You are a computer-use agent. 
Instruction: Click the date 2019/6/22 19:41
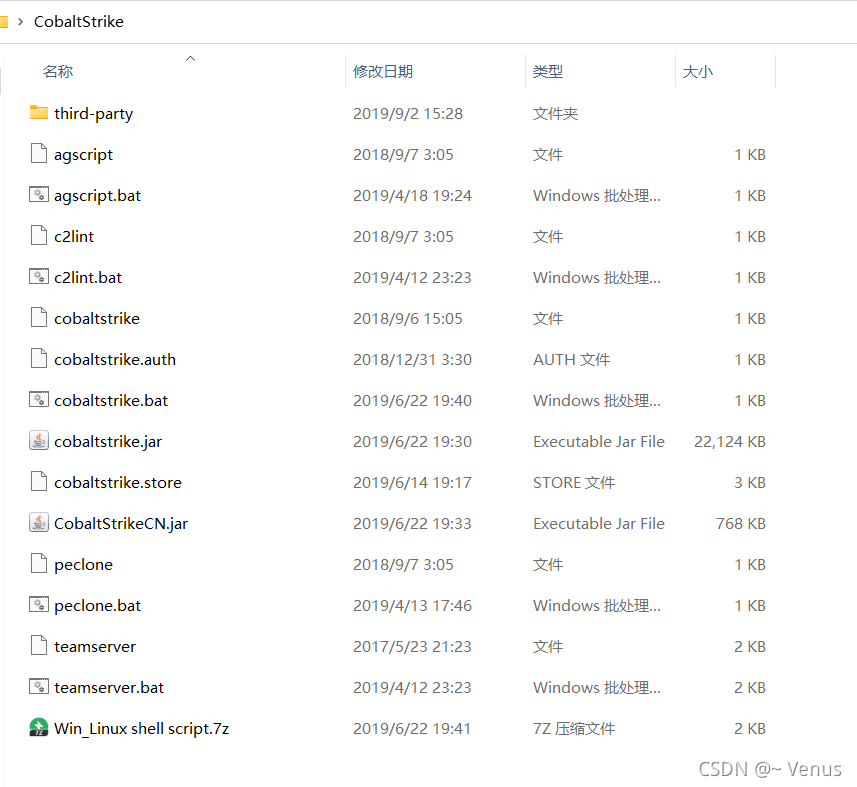[x=412, y=729]
